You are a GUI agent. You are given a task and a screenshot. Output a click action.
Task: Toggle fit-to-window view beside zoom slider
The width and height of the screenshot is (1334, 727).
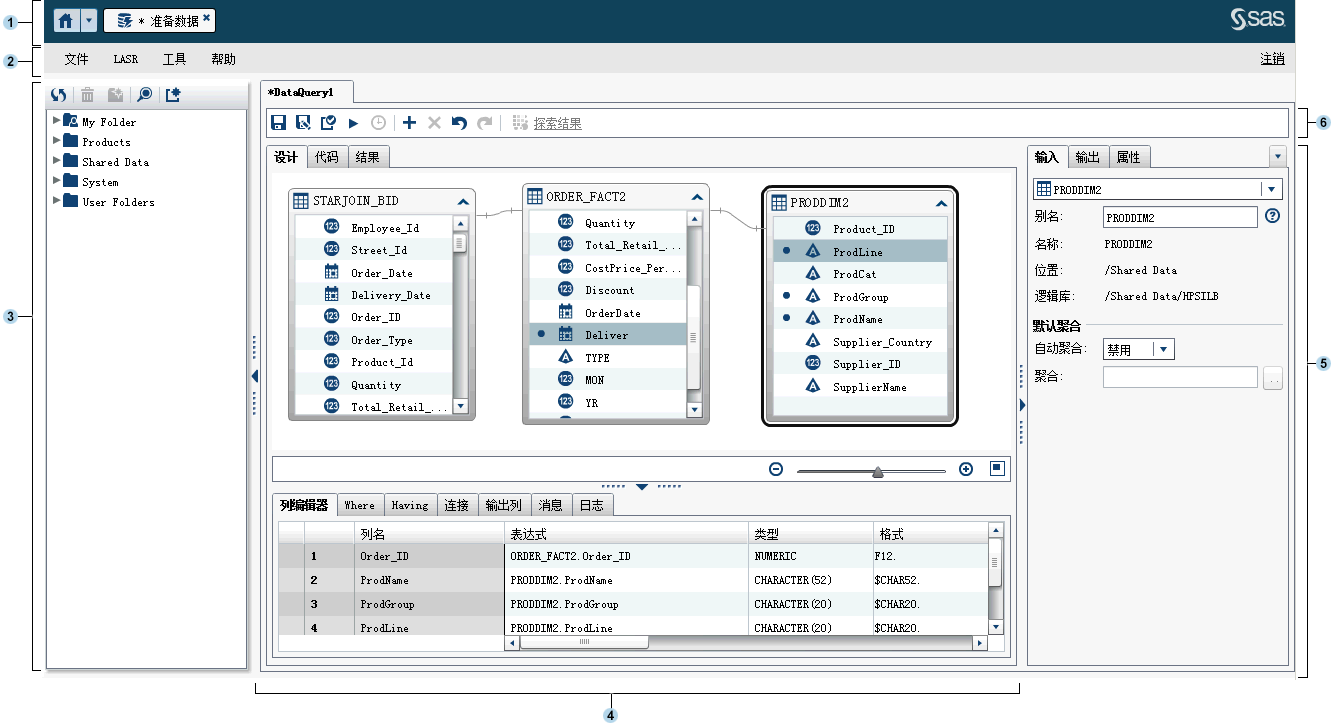click(996, 468)
